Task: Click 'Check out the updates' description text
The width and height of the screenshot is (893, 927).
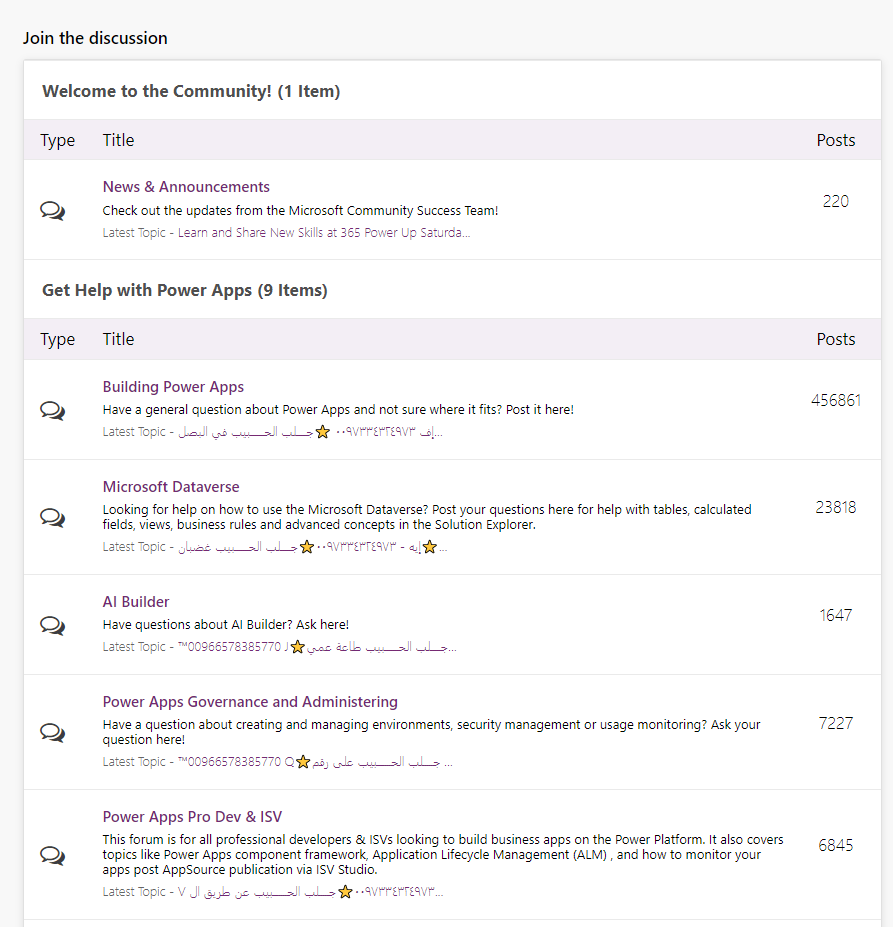Action: pyautogui.click(x=300, y=210)
